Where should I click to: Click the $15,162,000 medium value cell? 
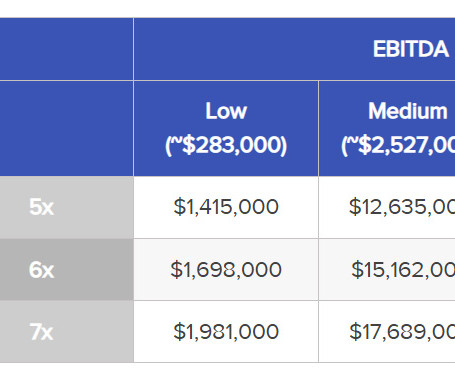point(387,269)
